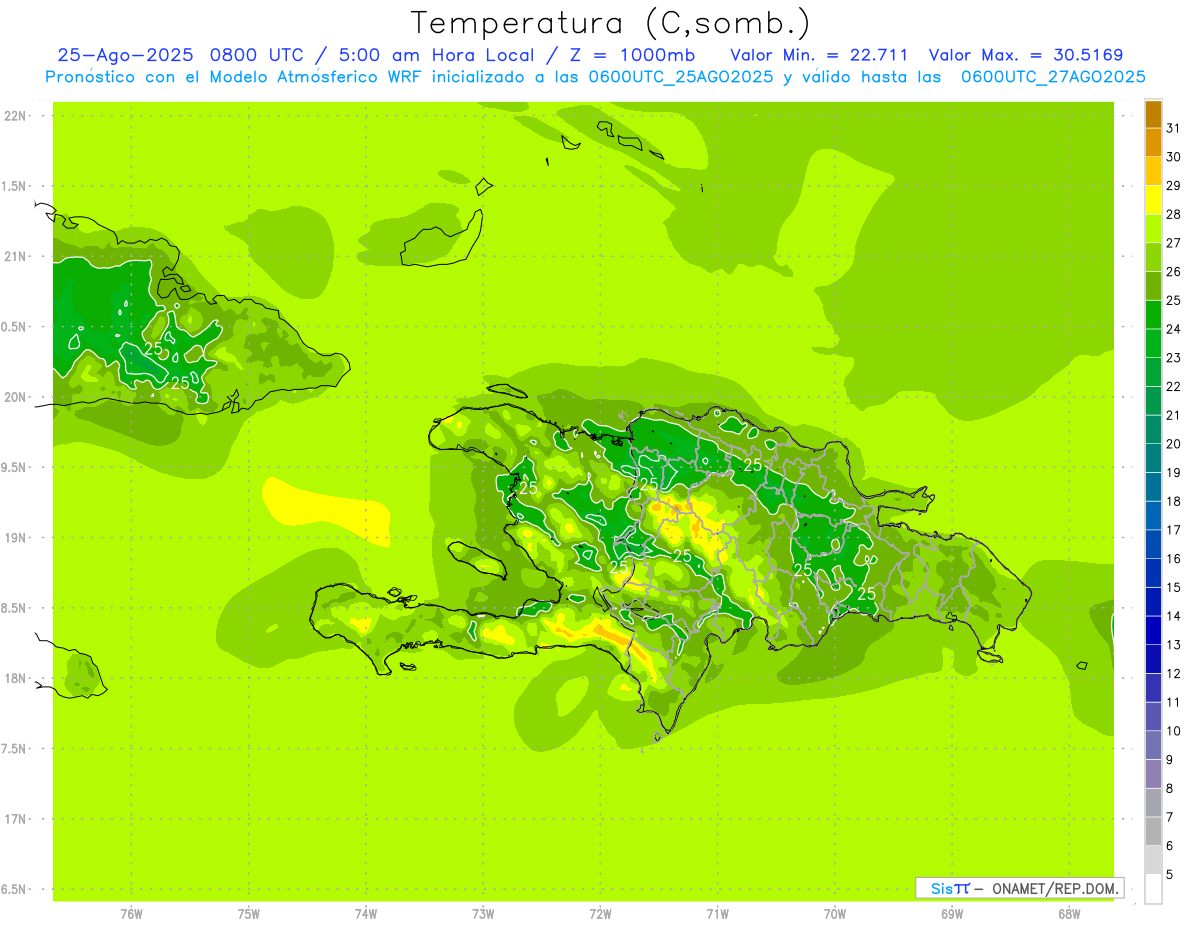Click the '22N' latitude axis label
The image size is (1200, 927).
pyautogui.click(x=16, y=116)
